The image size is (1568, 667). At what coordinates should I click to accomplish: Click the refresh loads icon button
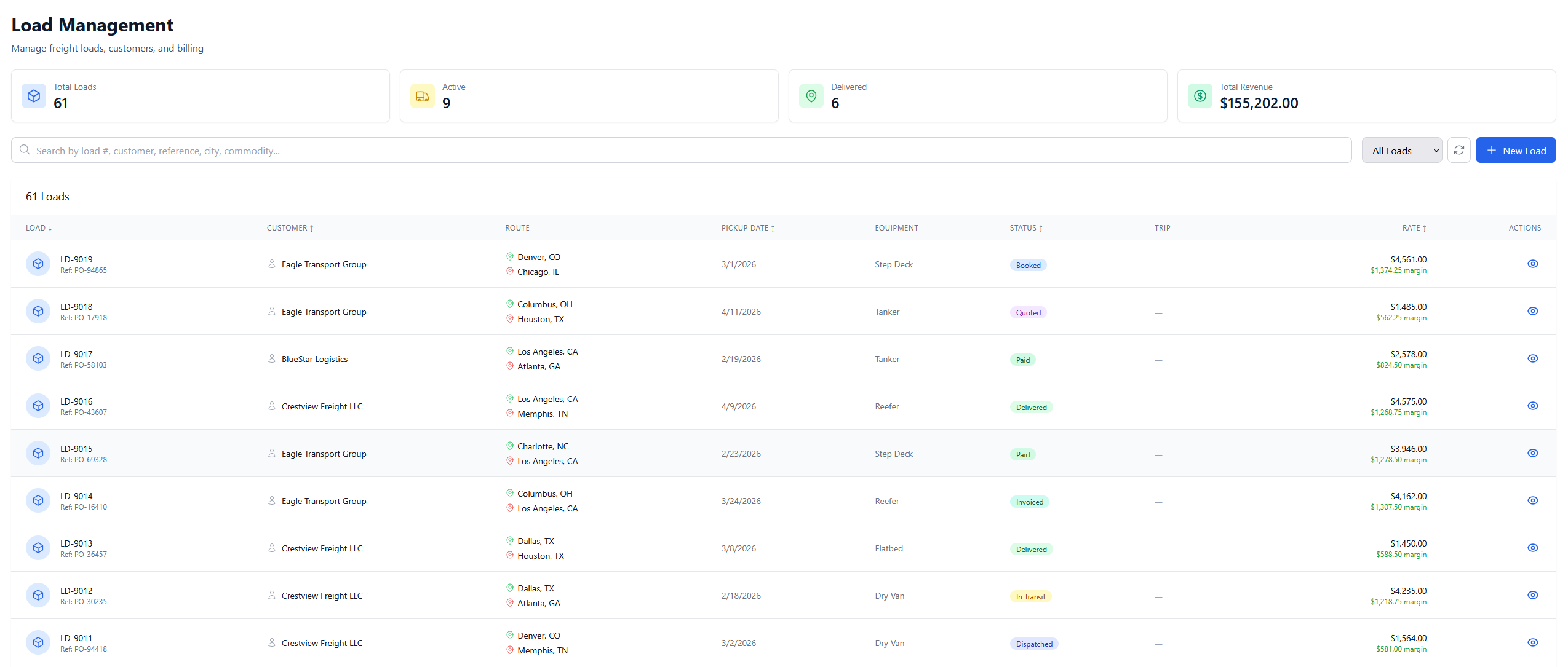pos(1459,151)
